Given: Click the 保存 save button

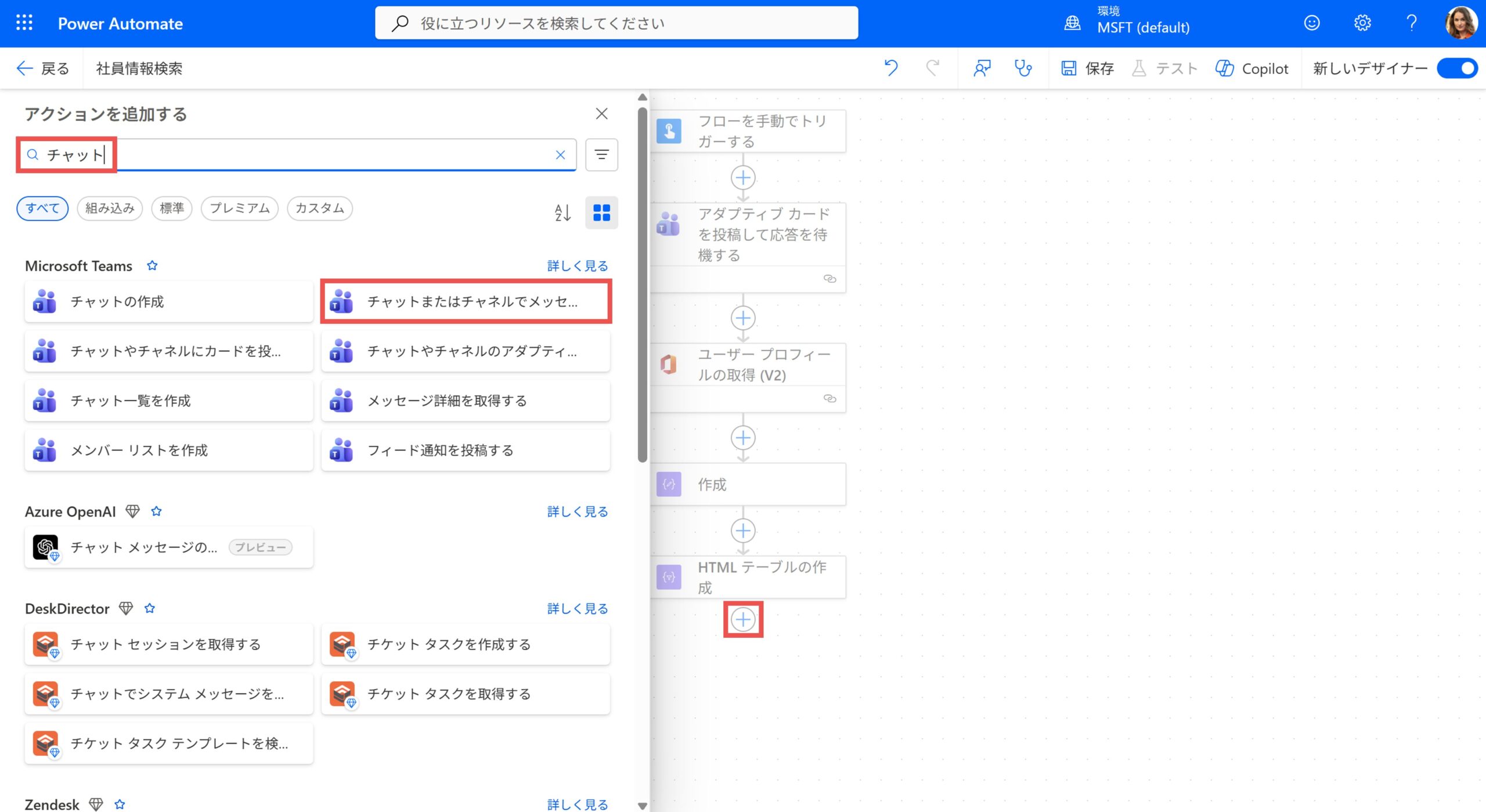Looking at the screenshot, I should tap(1087, 68).
